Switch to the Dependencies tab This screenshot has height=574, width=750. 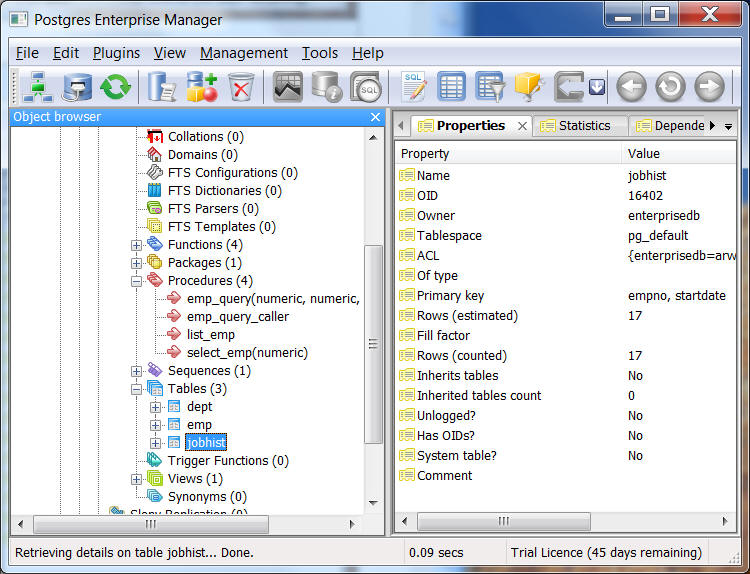670,126
